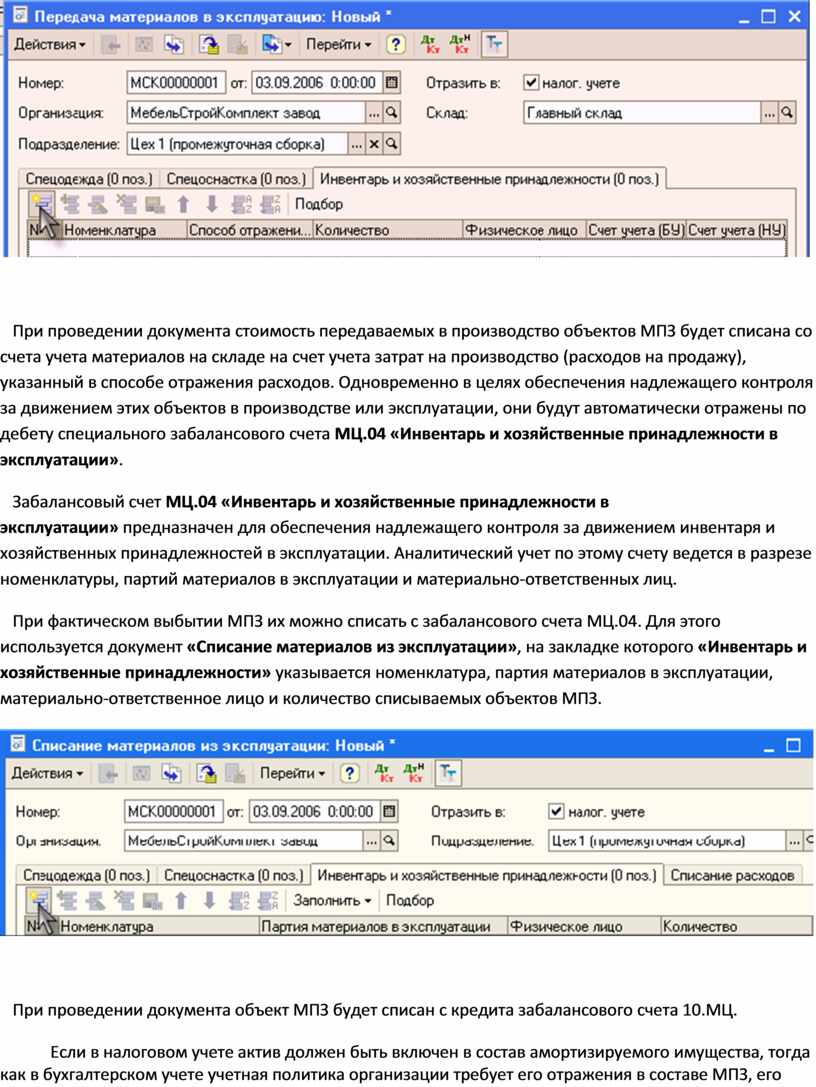Open Организация selection ellipsis in Списание материалов
816x1087 pixels.
click(x=372, y=842)
